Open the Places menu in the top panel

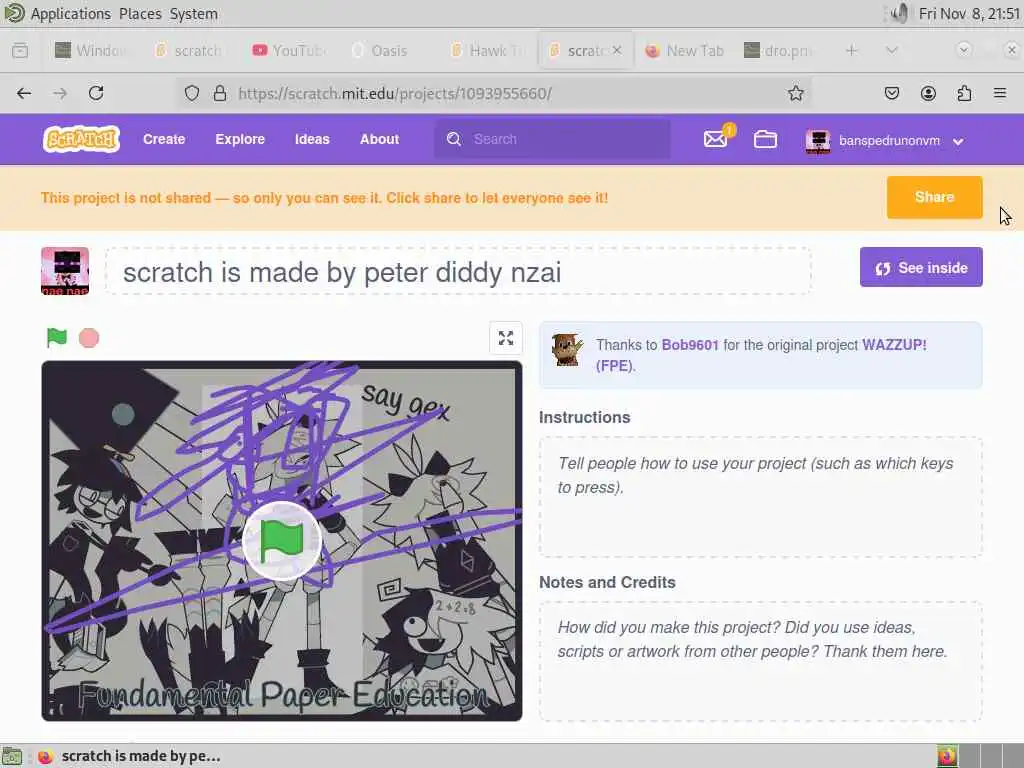click(x=140, y=14)
